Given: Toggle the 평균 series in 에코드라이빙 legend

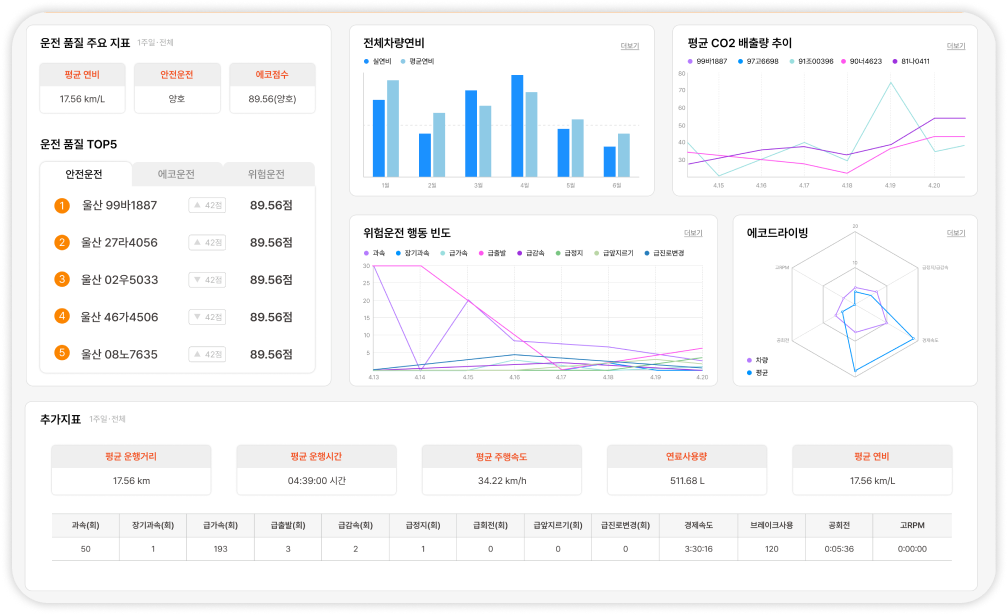Looking at the screenshot, I should click(x=757, y=373).
